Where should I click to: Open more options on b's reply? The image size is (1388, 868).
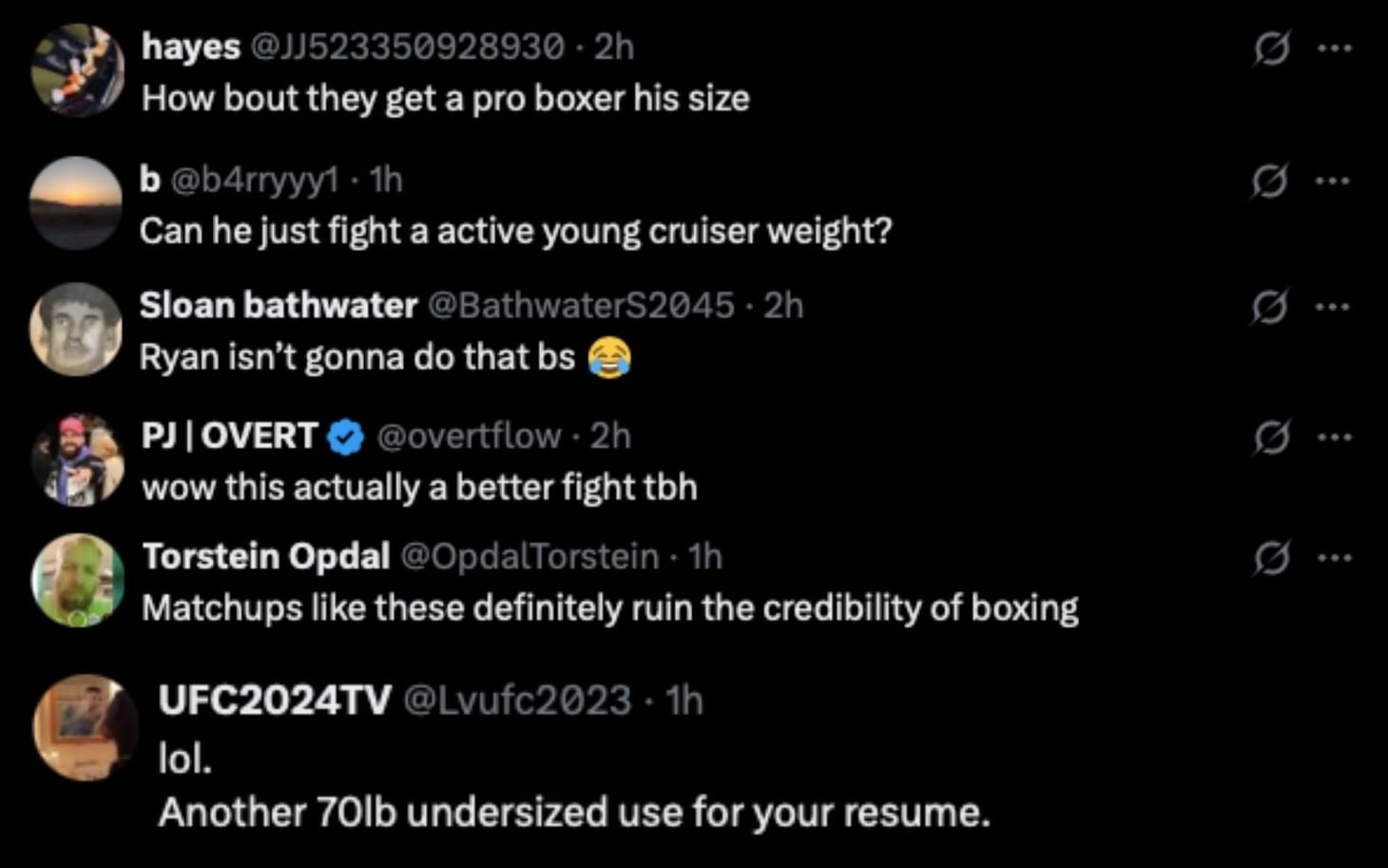click(x=1333, y=180)
